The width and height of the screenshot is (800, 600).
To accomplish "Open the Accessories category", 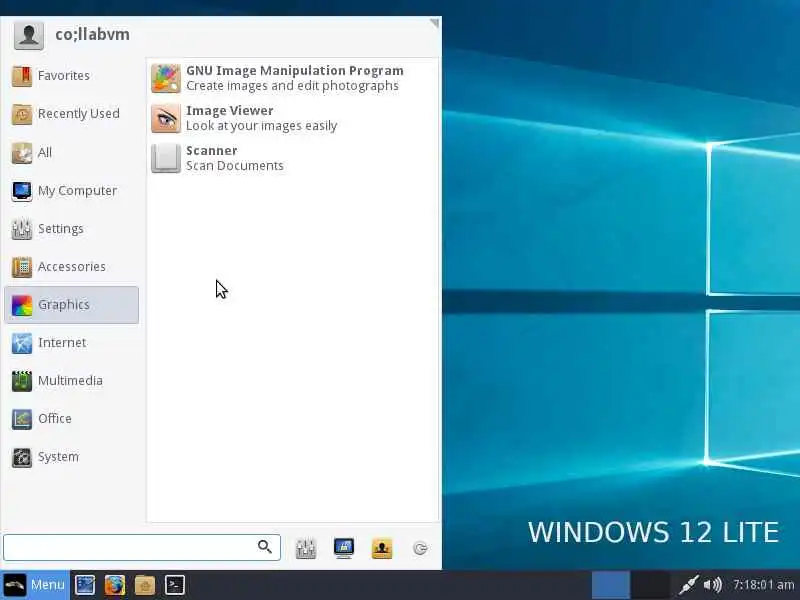I will (71, 267).
